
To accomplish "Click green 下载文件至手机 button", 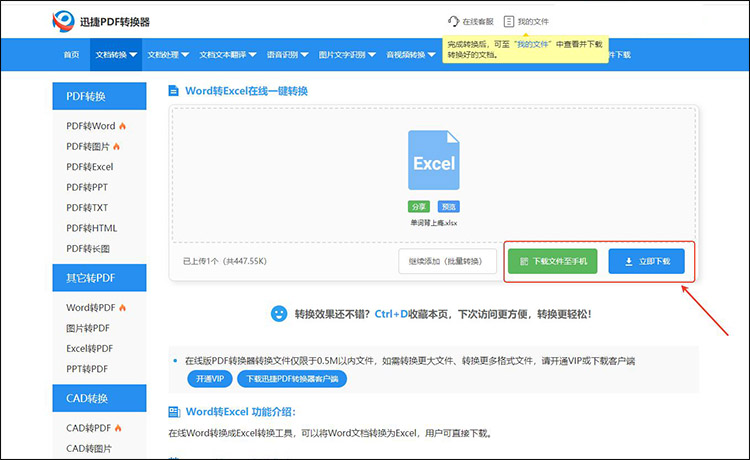I will point(552,262).
